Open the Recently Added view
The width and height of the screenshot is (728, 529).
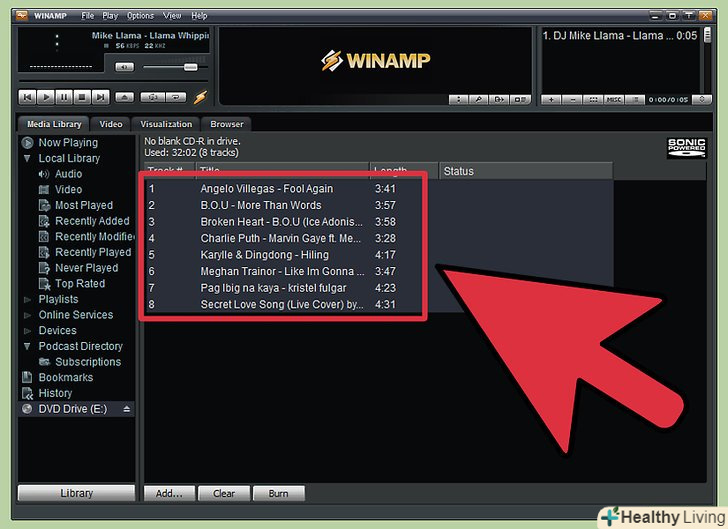92,221
